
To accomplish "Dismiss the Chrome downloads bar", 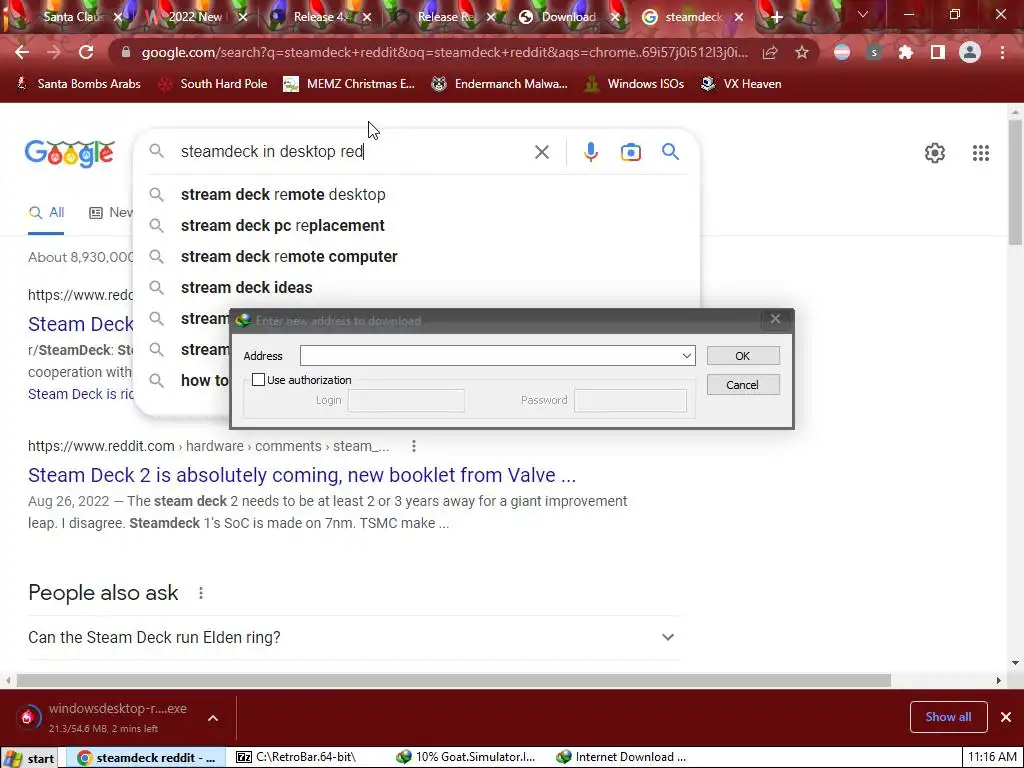I will tap(1006, 717).
